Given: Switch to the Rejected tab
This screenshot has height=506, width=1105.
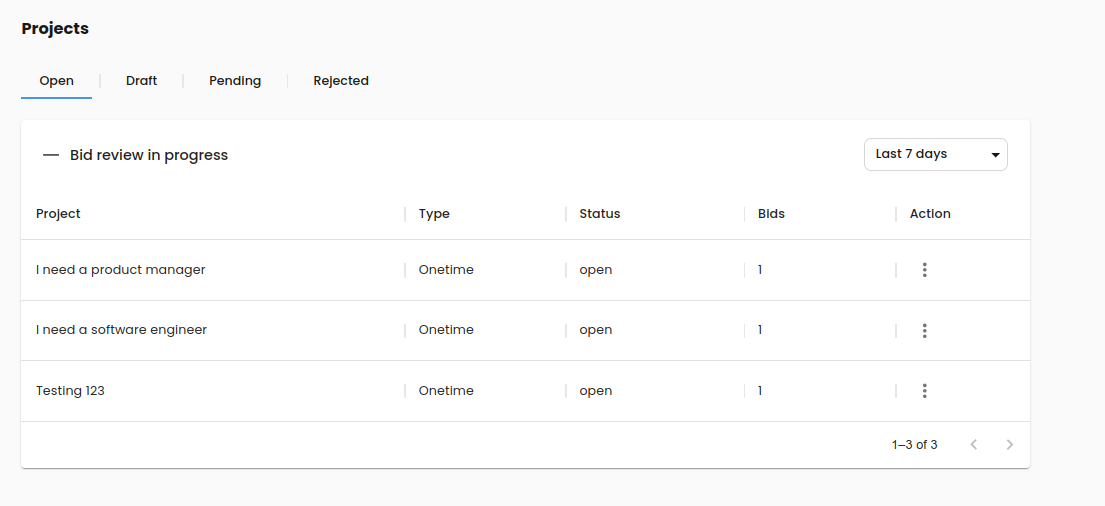Looking at the screenshot, I should point(340,81).
